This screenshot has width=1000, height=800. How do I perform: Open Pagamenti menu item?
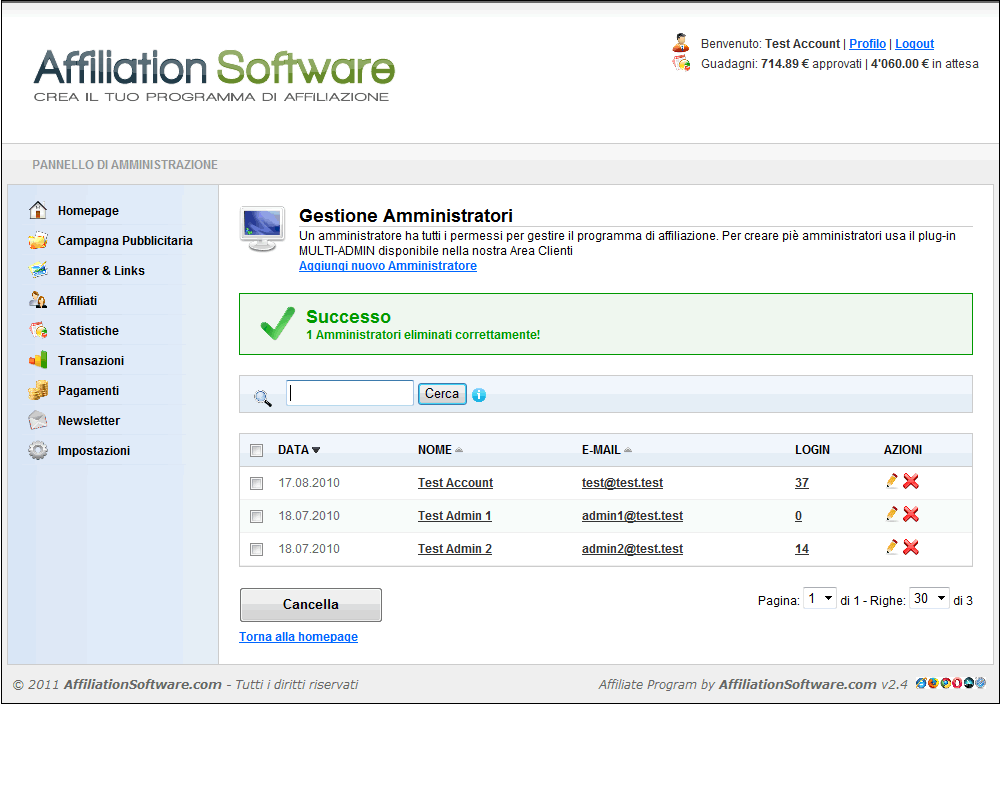tap(88, 390)
